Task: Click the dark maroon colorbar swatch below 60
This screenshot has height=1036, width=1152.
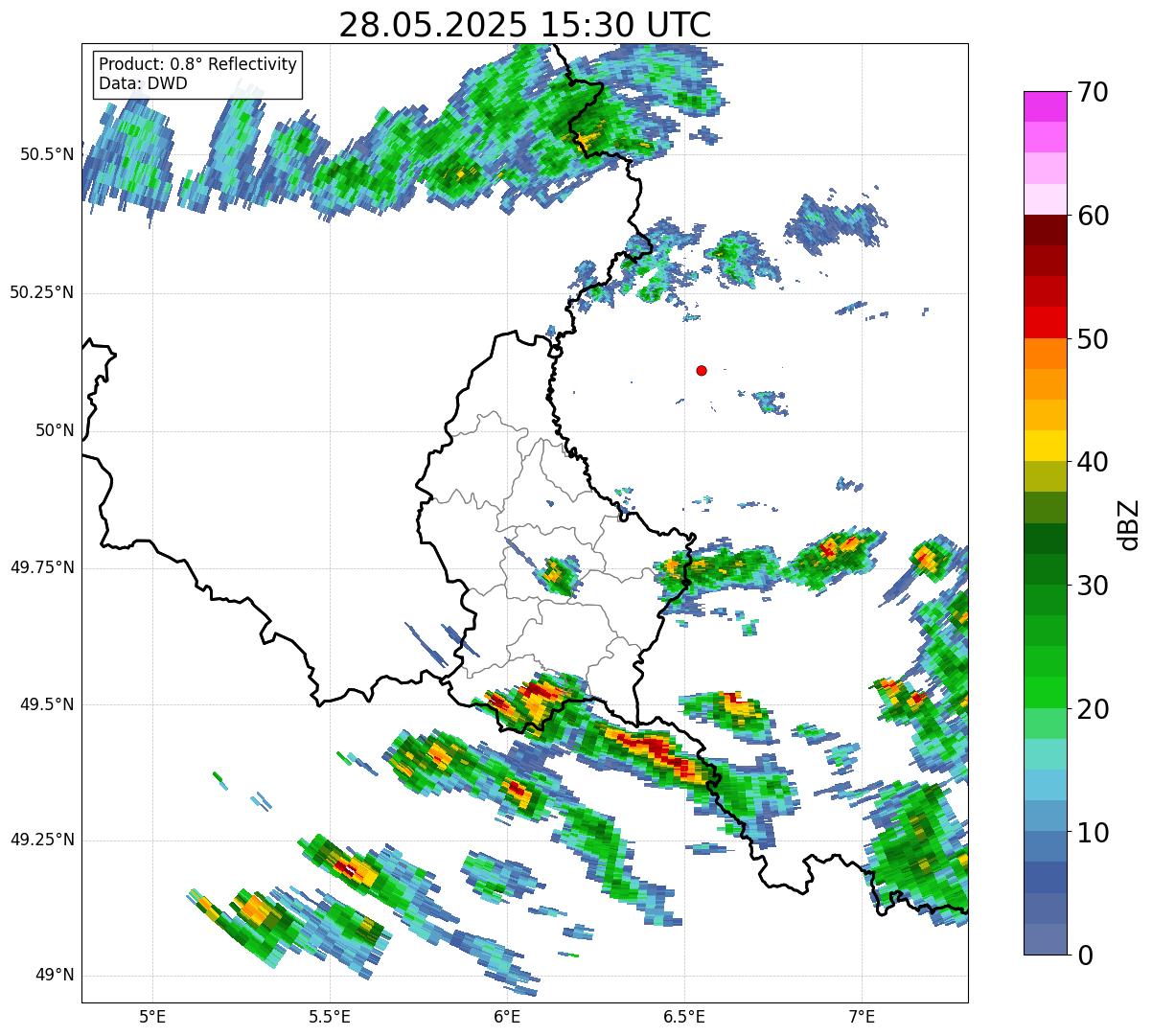Action: 1045,230
